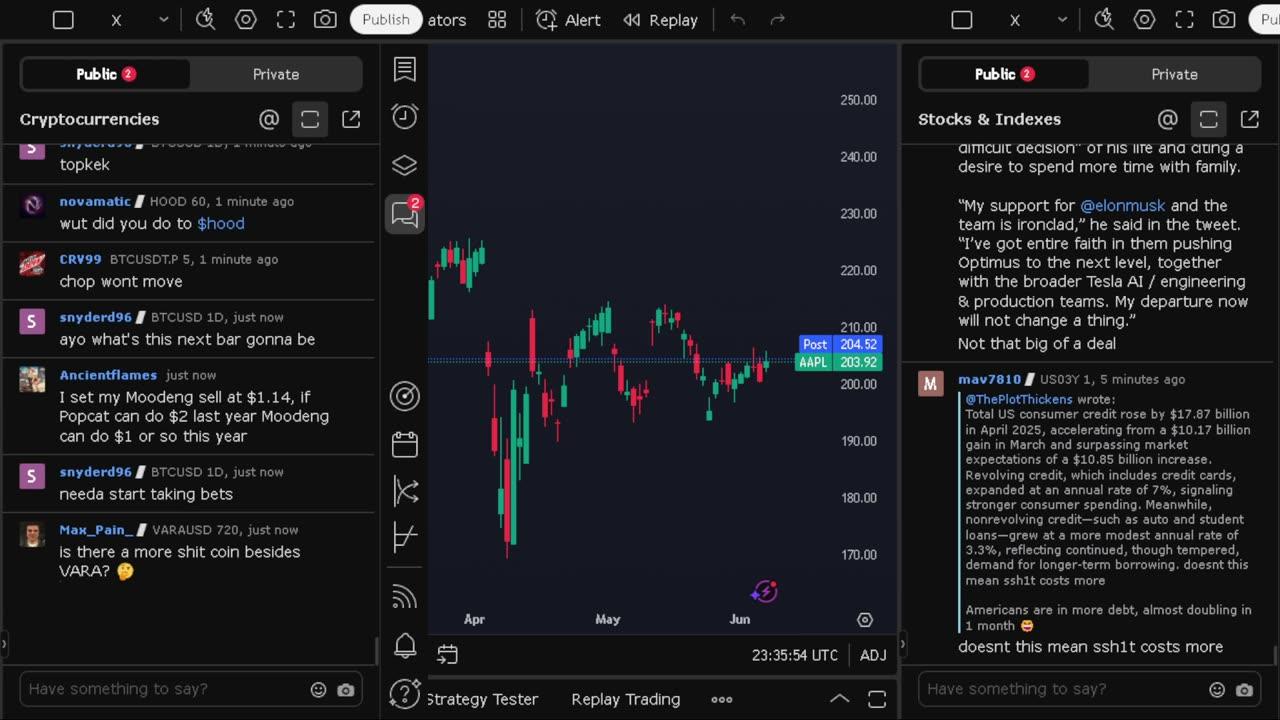This screenshot has width=1280, height=720.
Task: Open the feed broadcast icon in sidebar
Action: coord(404,597)
